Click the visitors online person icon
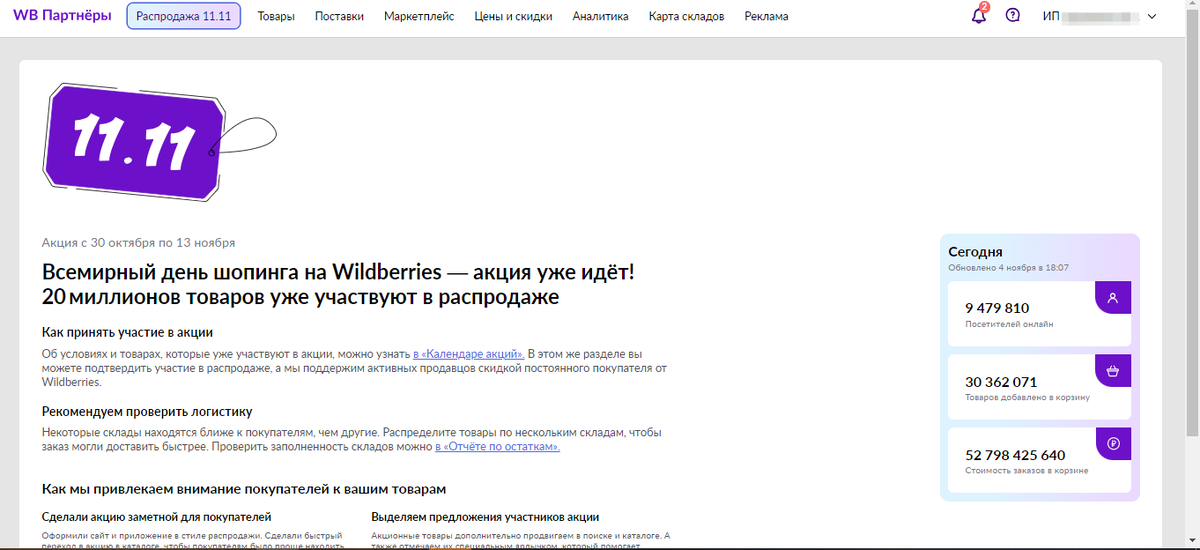Viewport: 1200px width, 550px height. tap(1113, 298)
